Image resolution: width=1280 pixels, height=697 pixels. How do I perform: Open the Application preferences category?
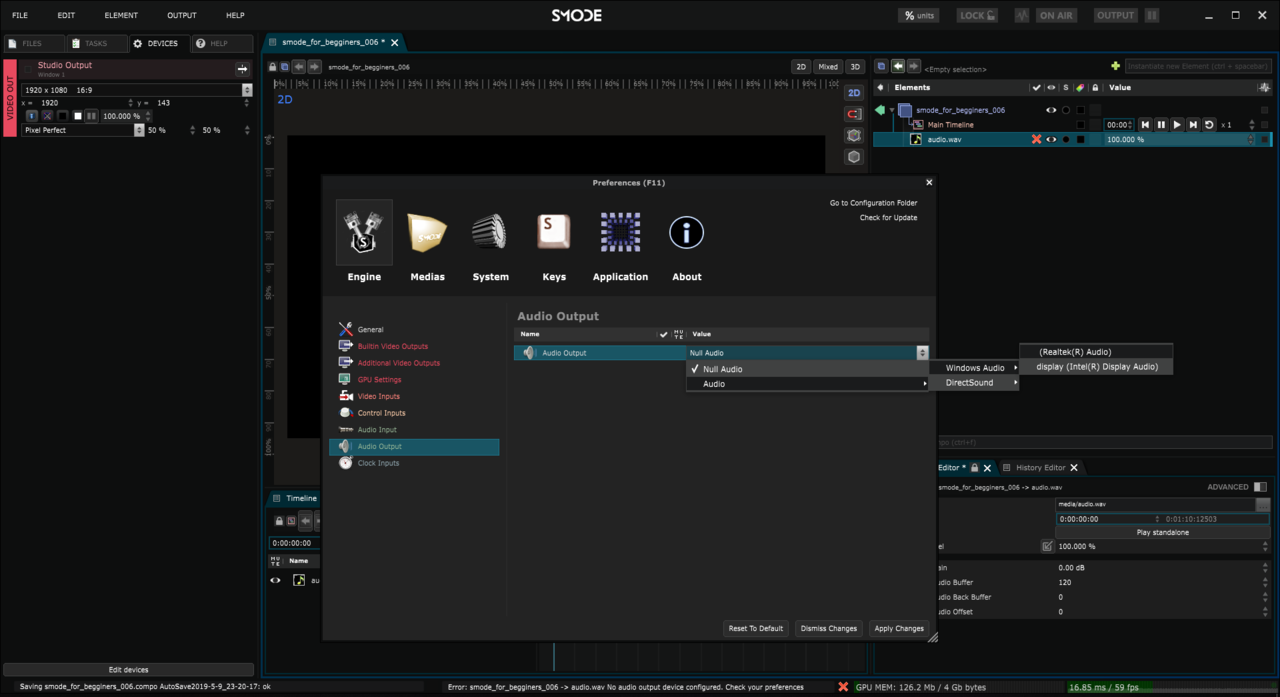pos(620,242)
